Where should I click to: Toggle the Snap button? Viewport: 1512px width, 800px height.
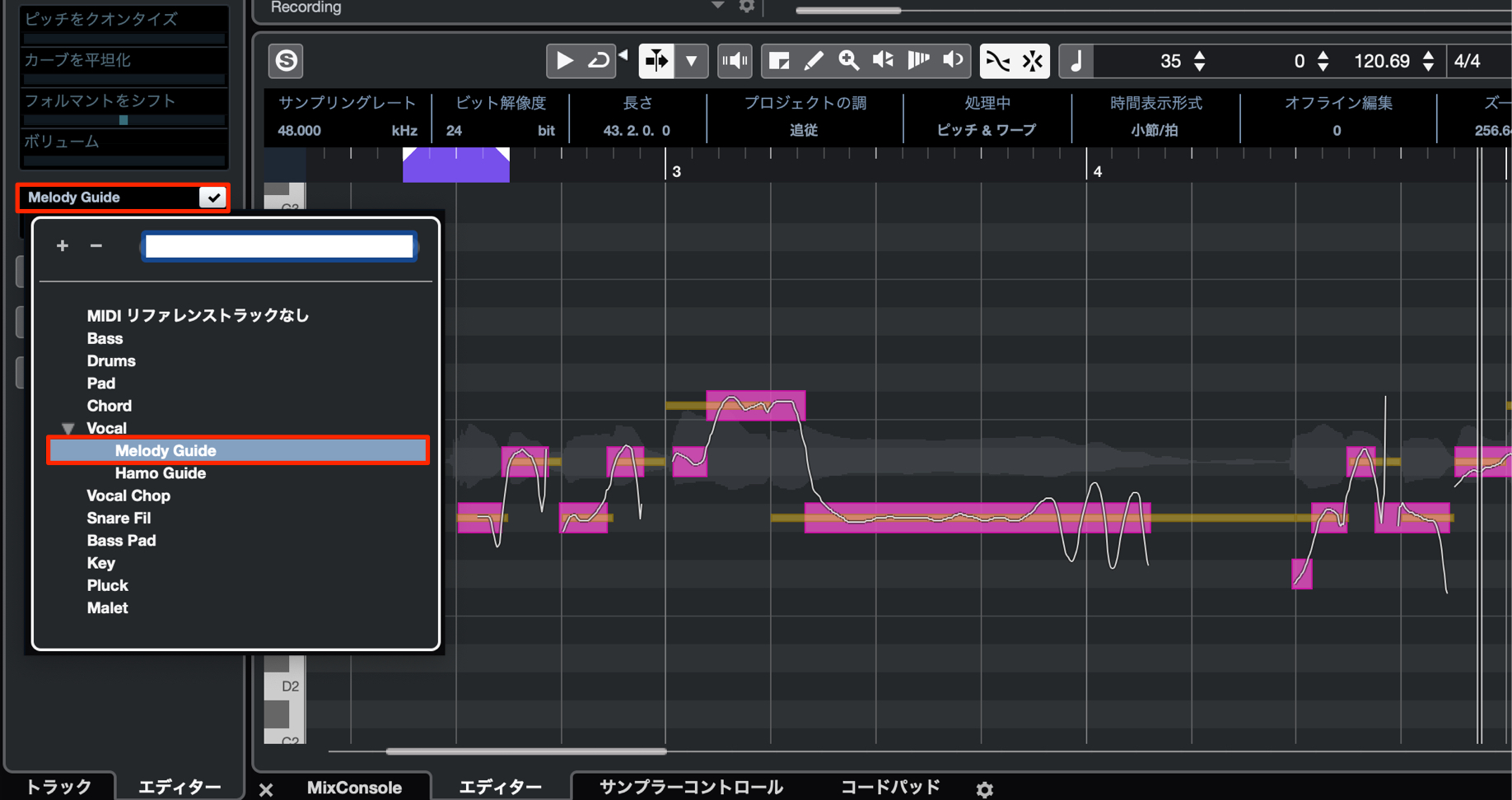(x=1032, y=60)
